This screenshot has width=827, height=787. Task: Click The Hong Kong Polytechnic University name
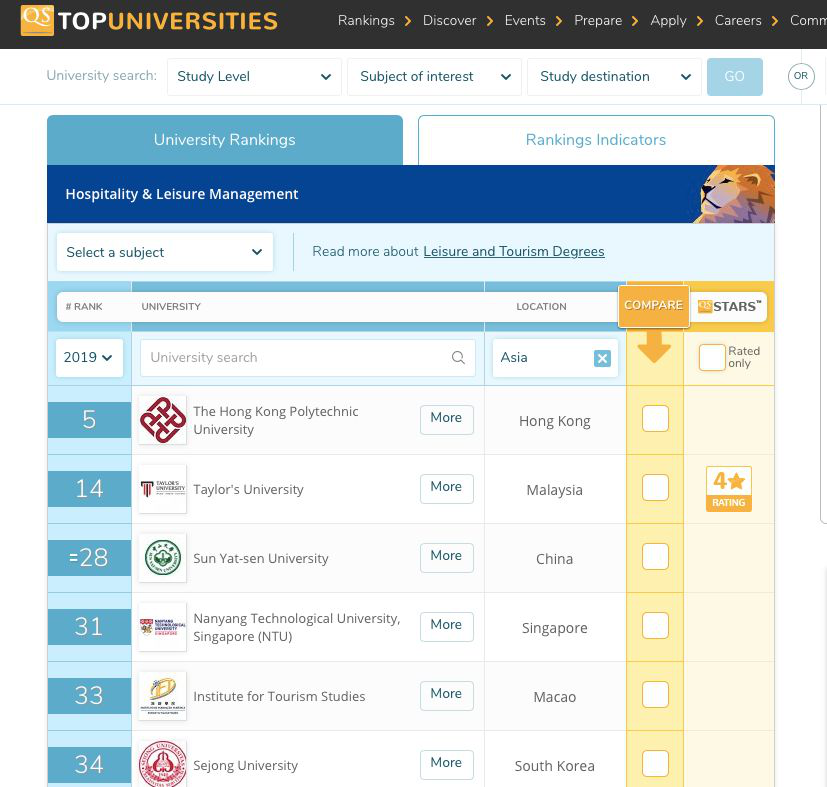276,420
